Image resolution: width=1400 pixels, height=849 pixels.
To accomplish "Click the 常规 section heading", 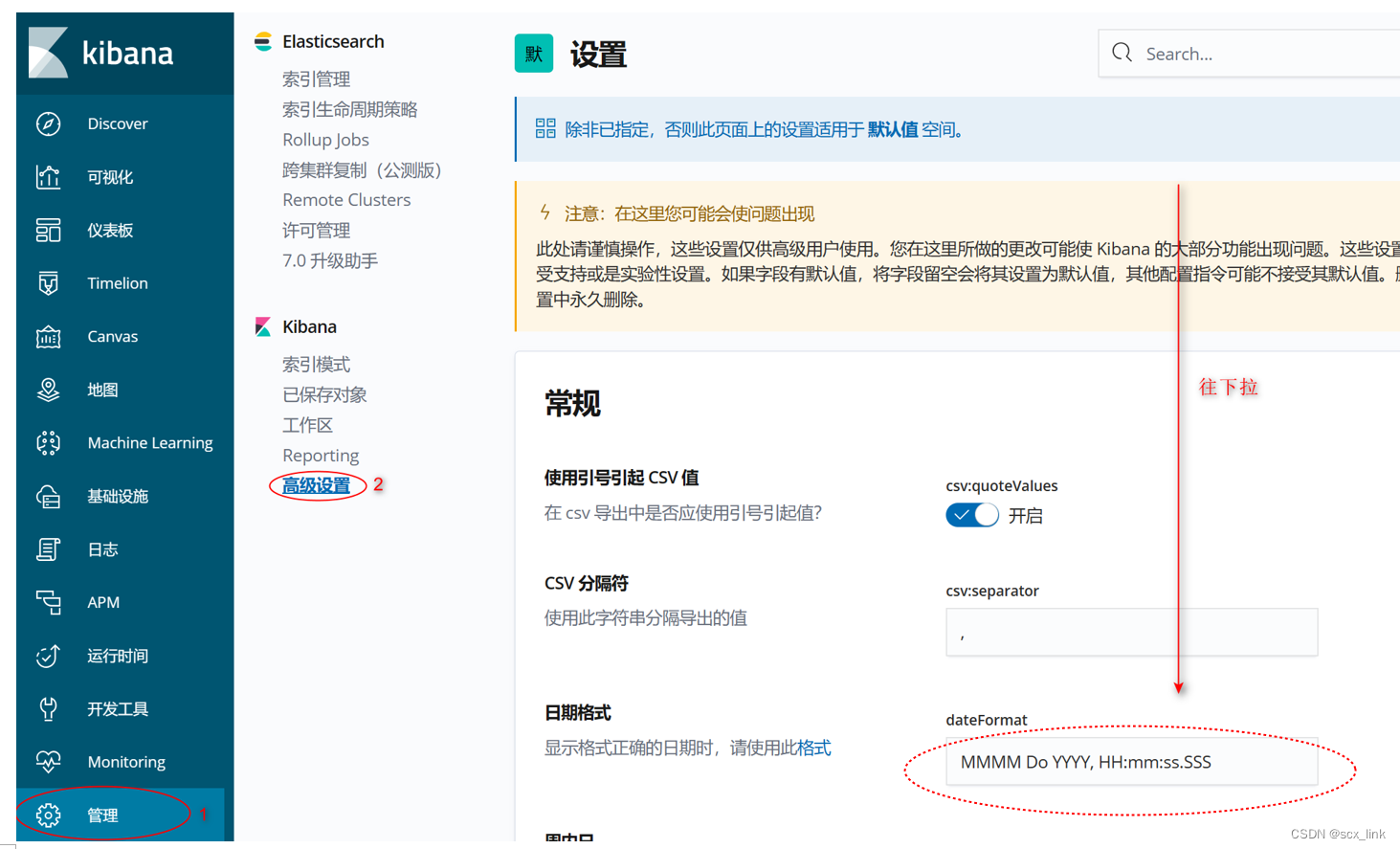I will tap(573, 404).
